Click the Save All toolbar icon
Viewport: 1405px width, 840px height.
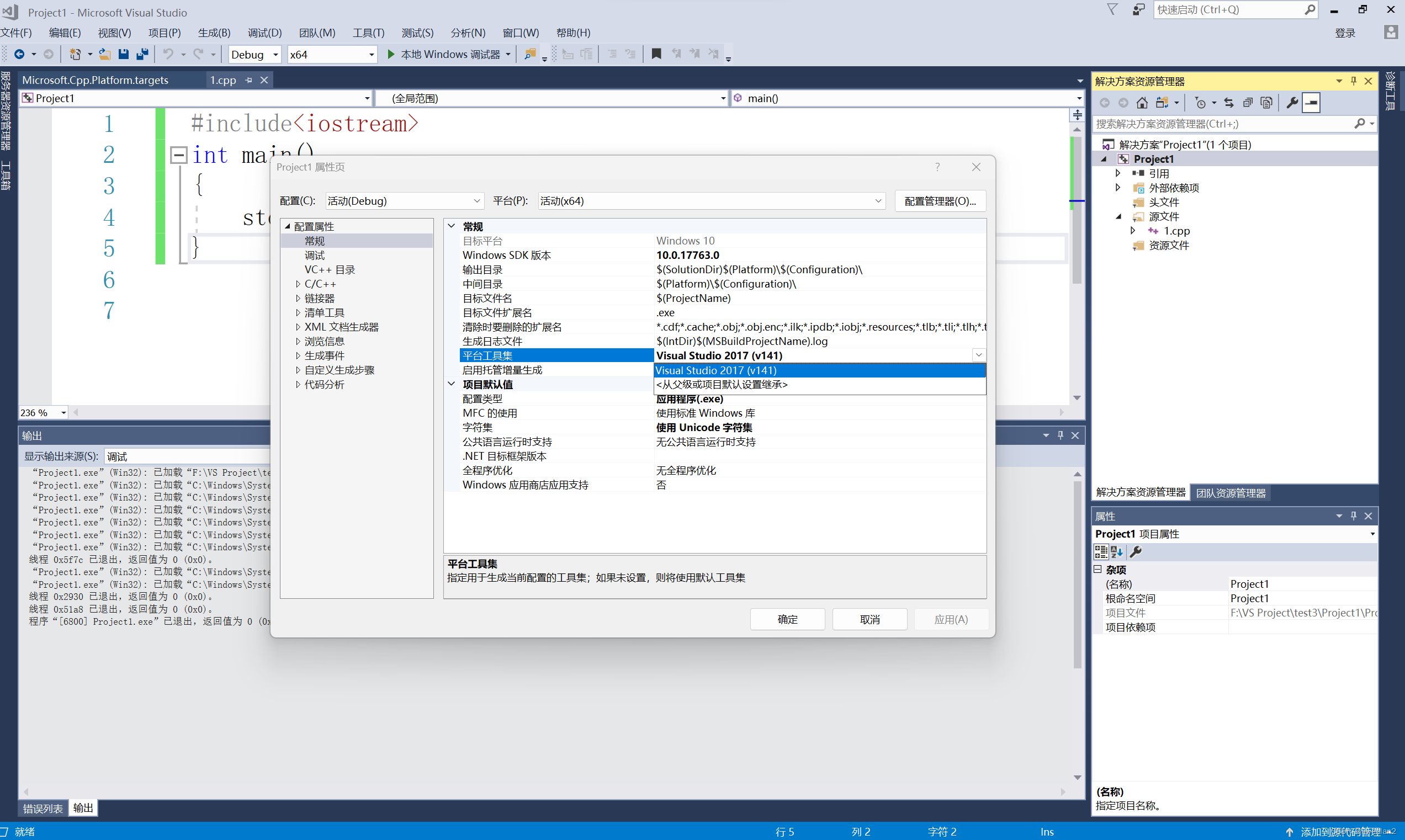(142, 54)
